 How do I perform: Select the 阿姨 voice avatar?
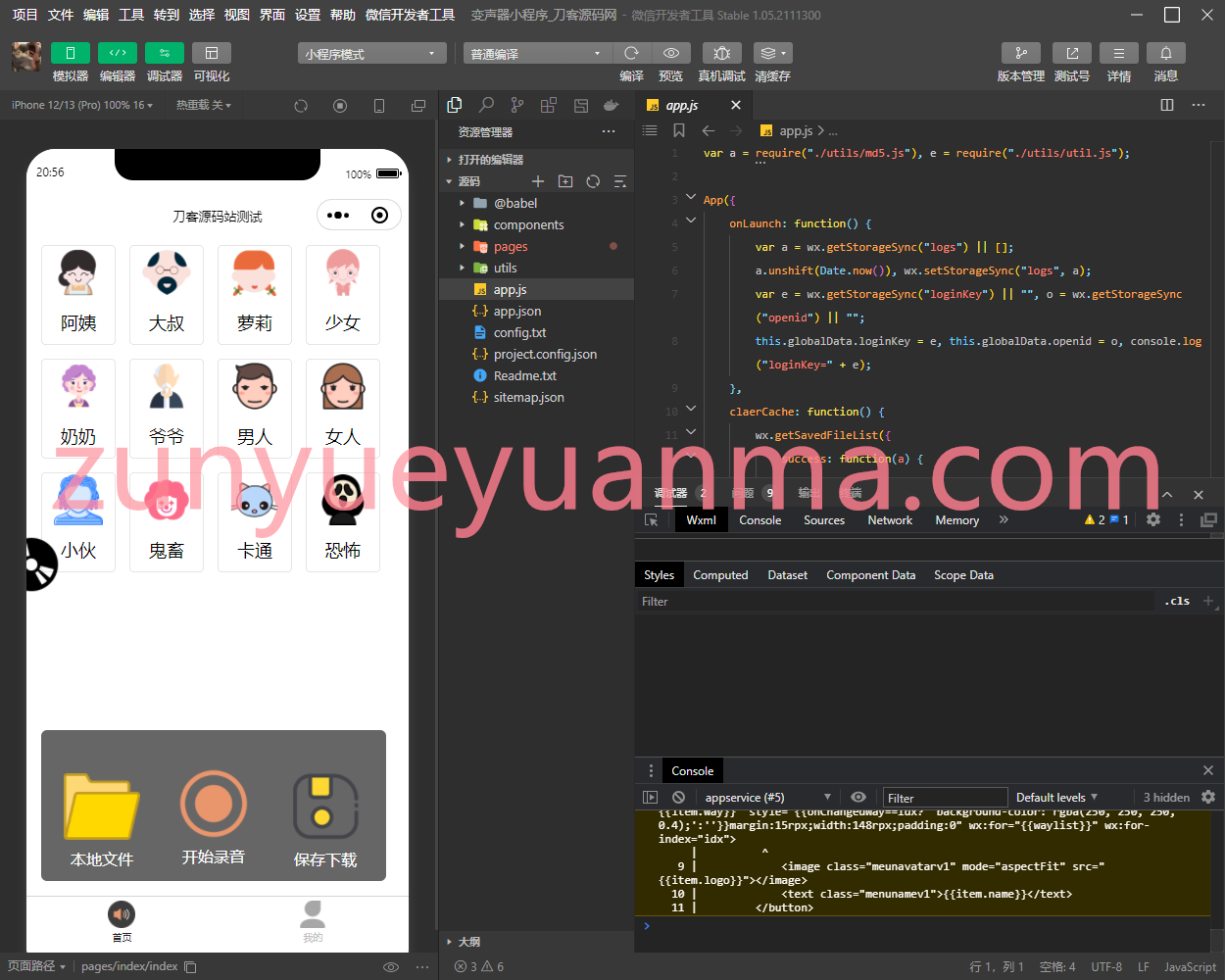78,295
